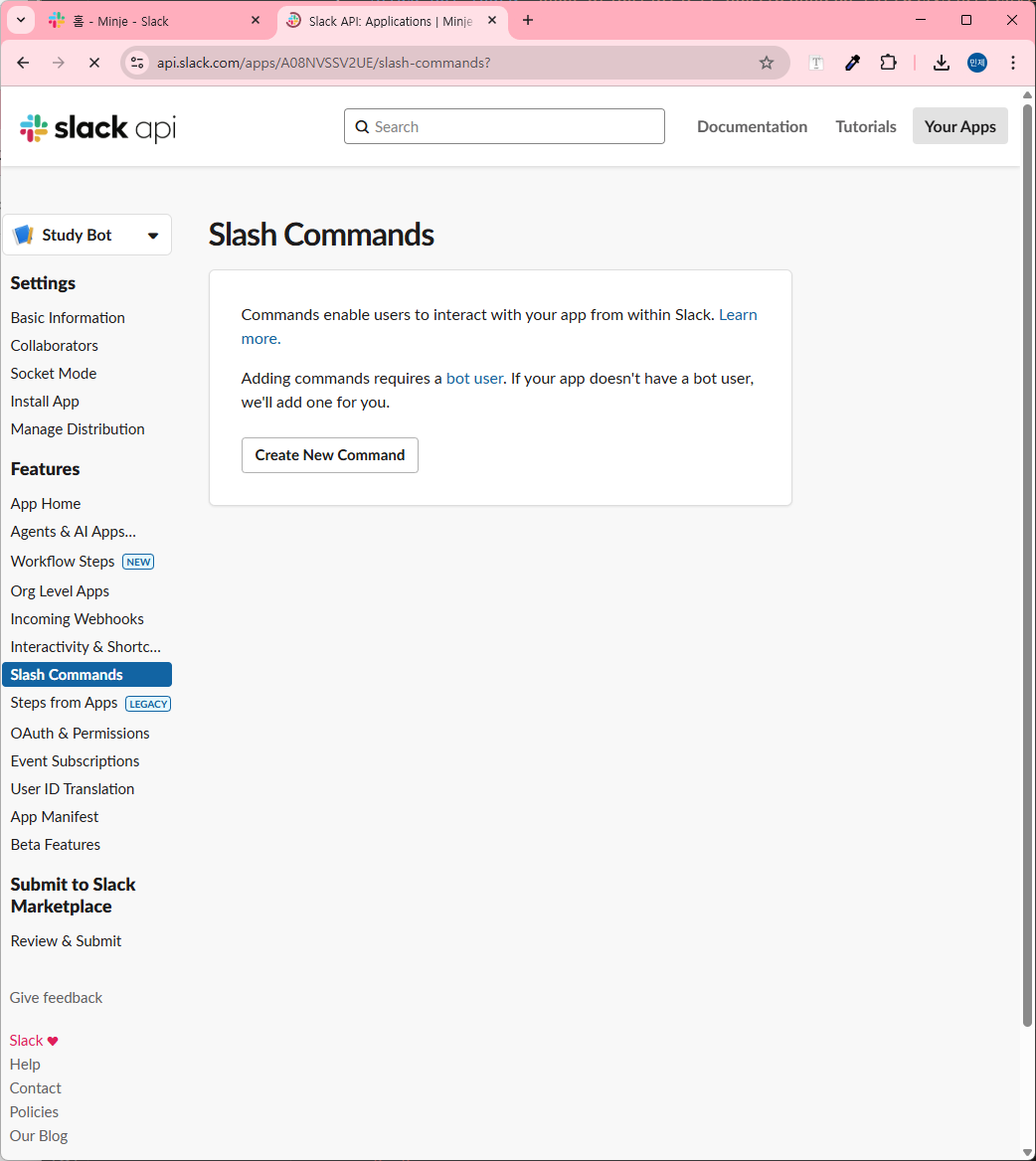Select App Home in Features
Image resolution: width=1036 pixels, height=1161 pixels.
[x=45, y=504]
